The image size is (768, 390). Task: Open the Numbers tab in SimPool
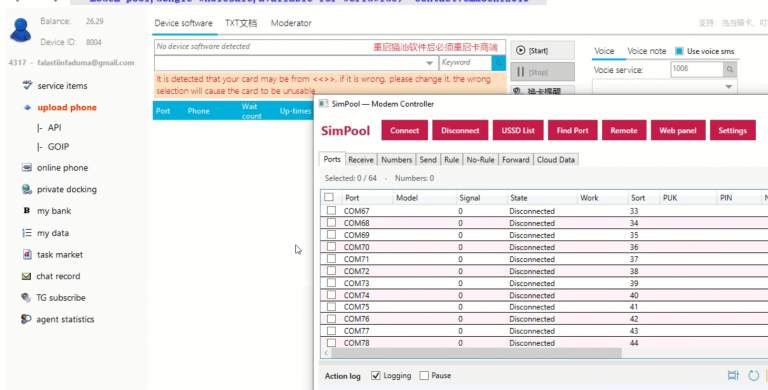click(396, 160)
